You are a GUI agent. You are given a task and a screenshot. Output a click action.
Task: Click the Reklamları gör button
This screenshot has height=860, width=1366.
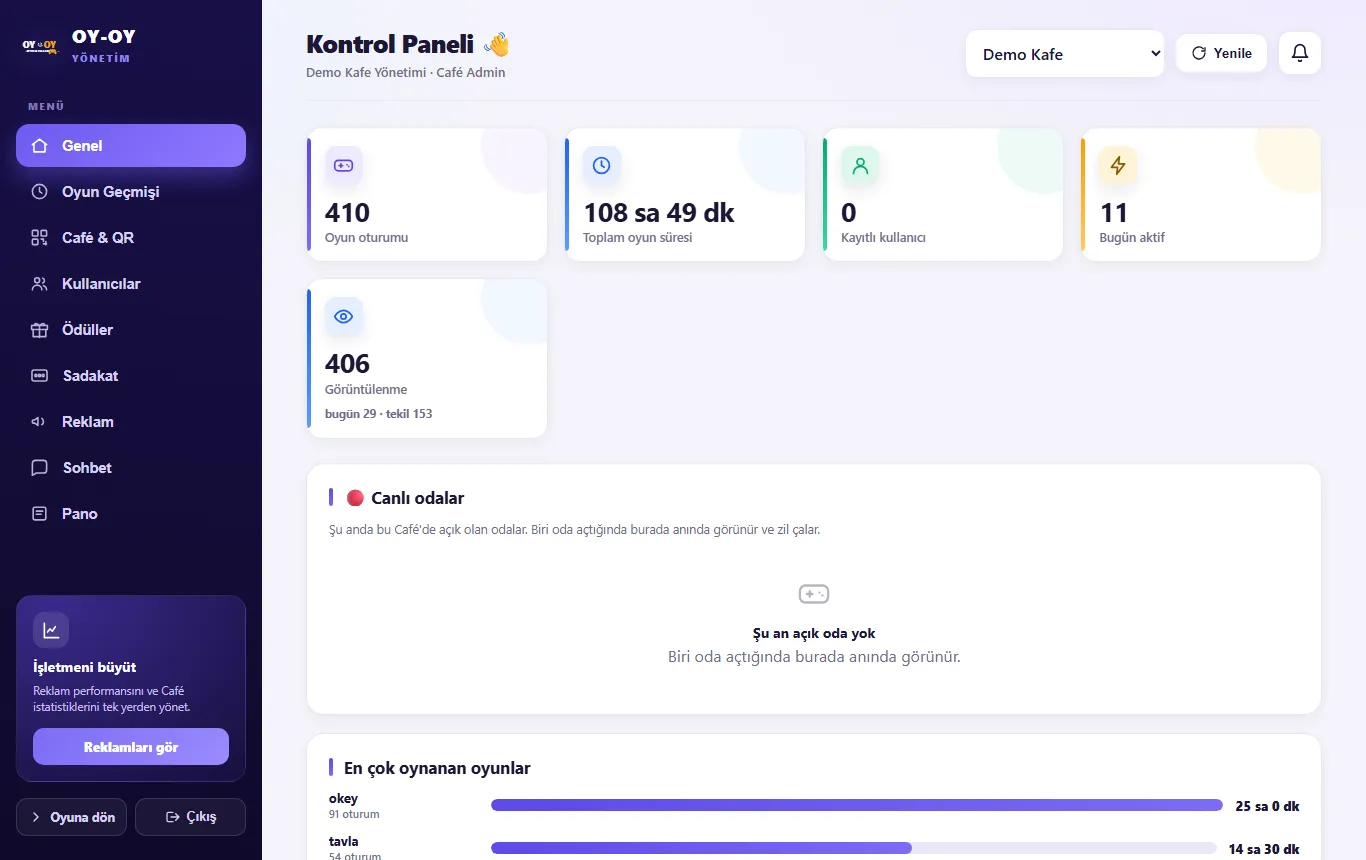pos(131,747)
